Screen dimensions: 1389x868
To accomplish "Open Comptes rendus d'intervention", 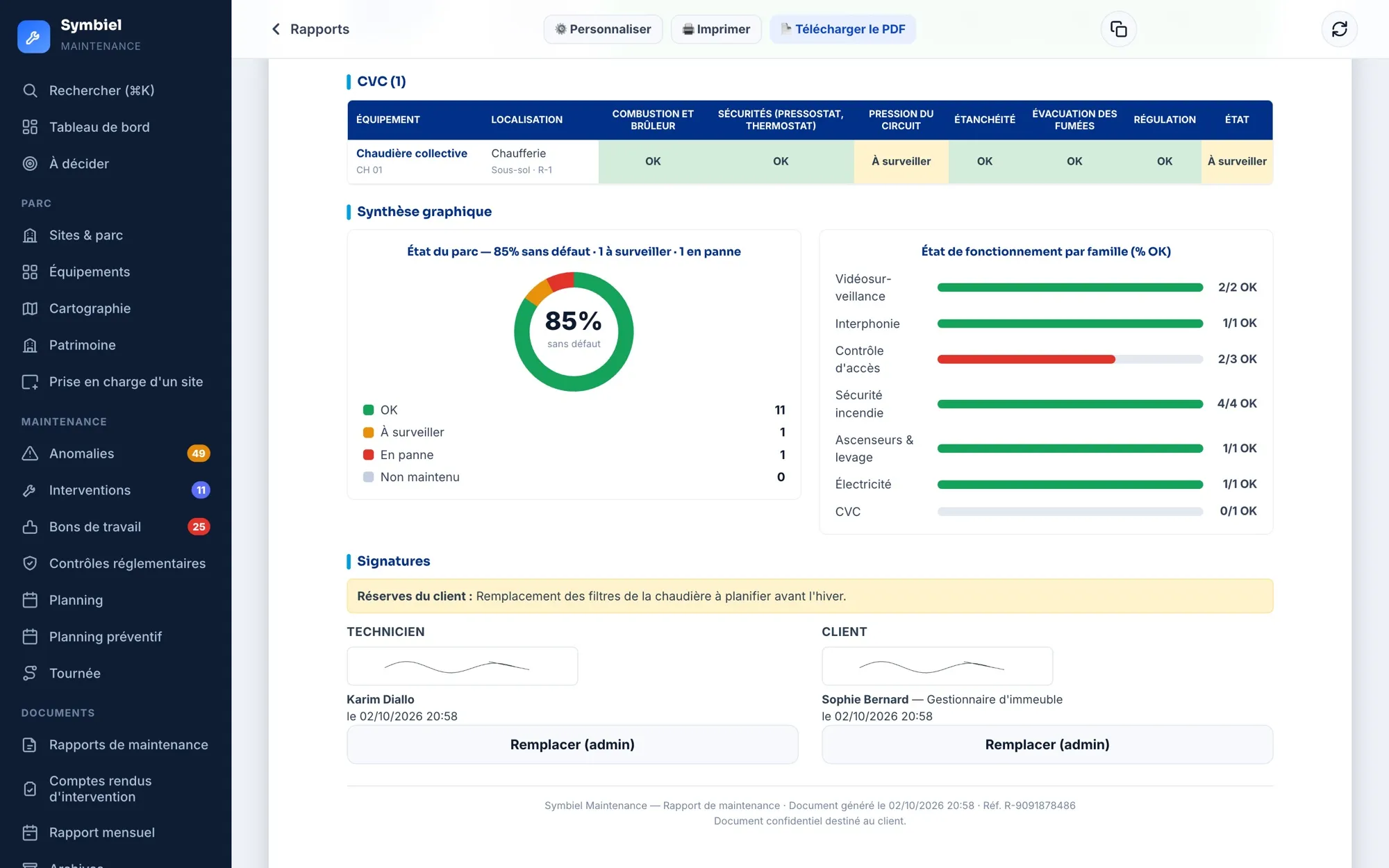I will 115,789.
